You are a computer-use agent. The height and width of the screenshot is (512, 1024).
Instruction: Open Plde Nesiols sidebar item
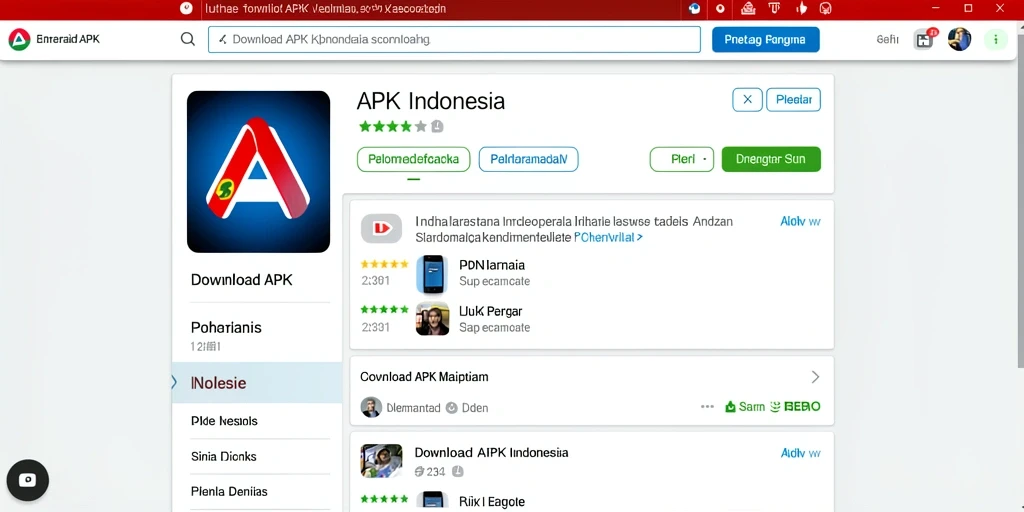(x=224, y=421)
